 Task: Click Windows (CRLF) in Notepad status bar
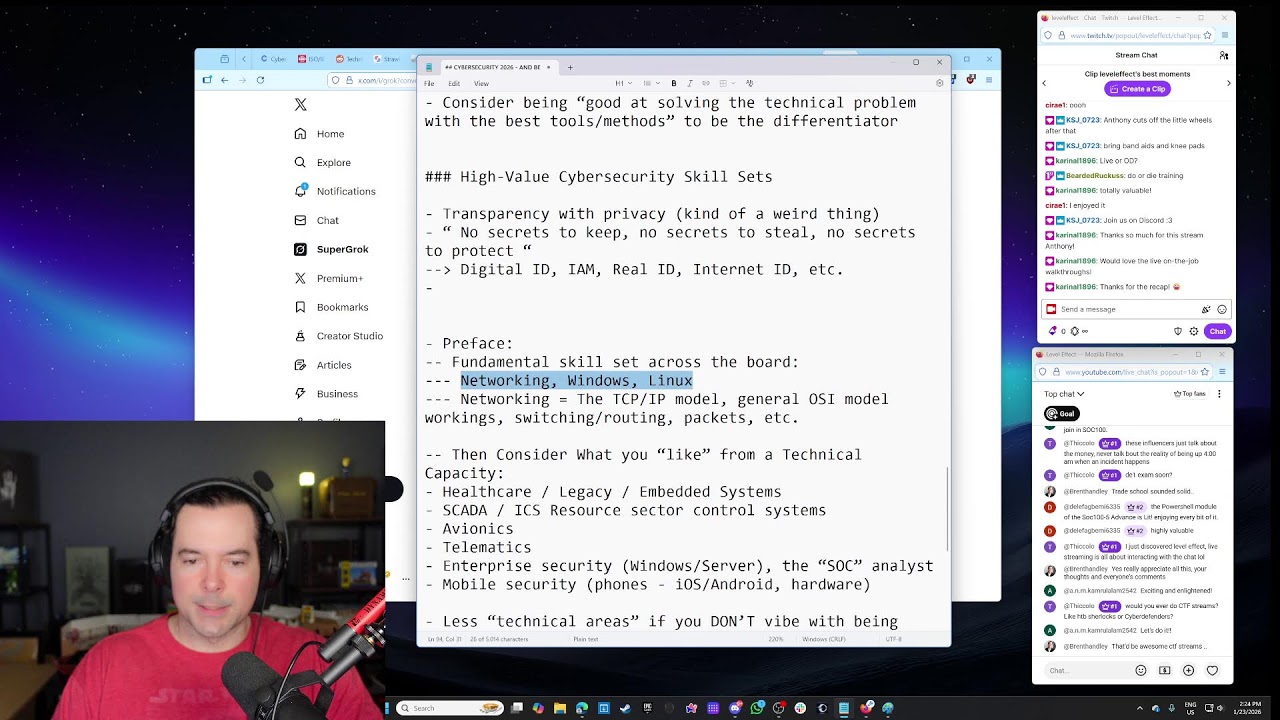pyautogui.click(x=822, y=639)
